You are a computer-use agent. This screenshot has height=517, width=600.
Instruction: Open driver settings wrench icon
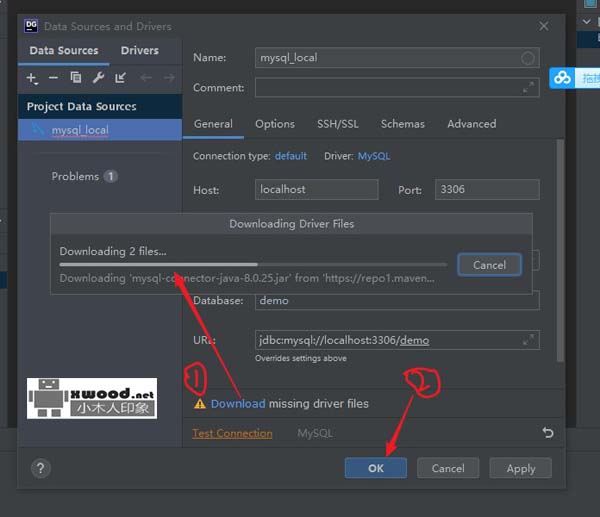tap(98, 78)
